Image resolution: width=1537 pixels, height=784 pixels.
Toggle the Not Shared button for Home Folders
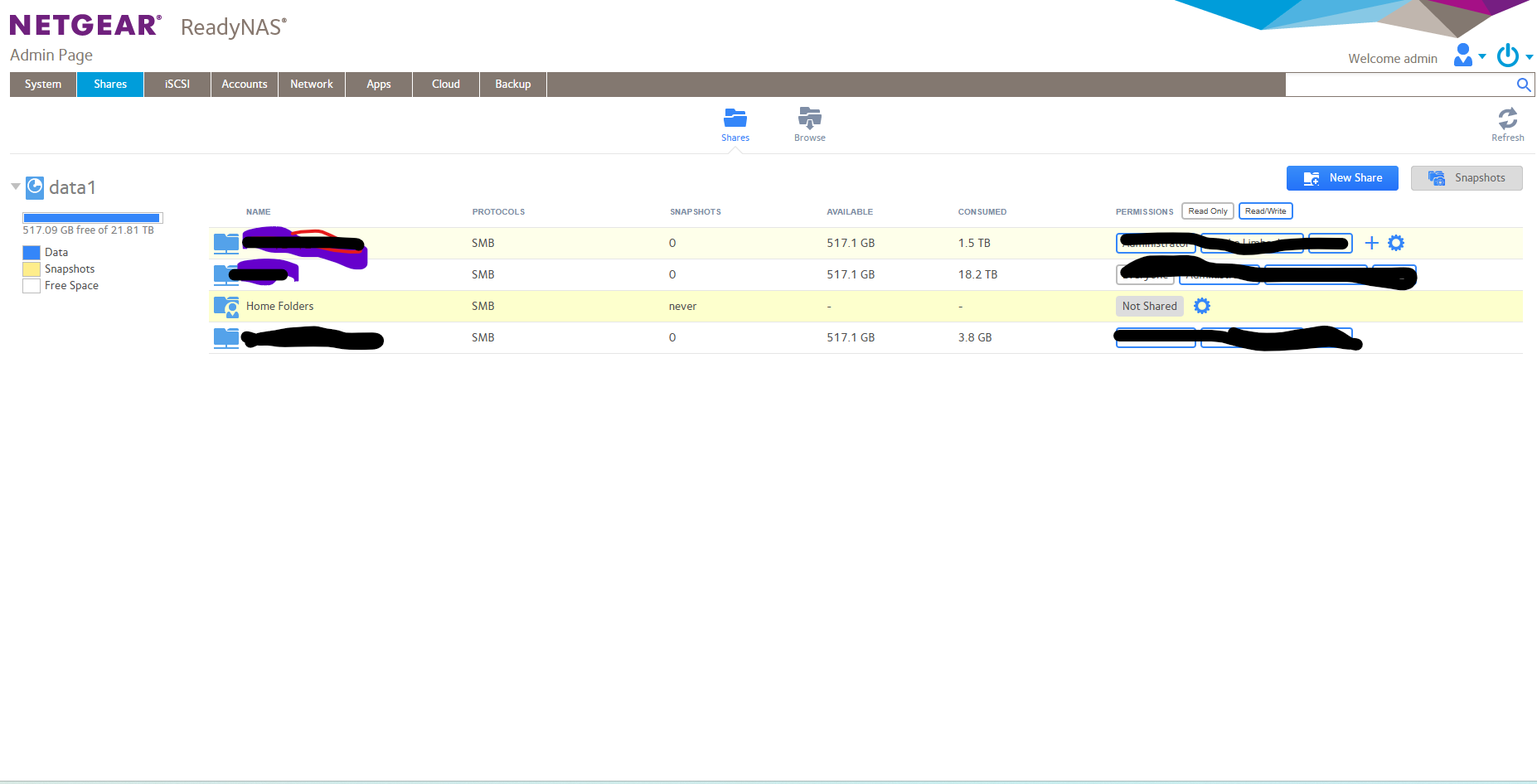(x=1149, y=306)
